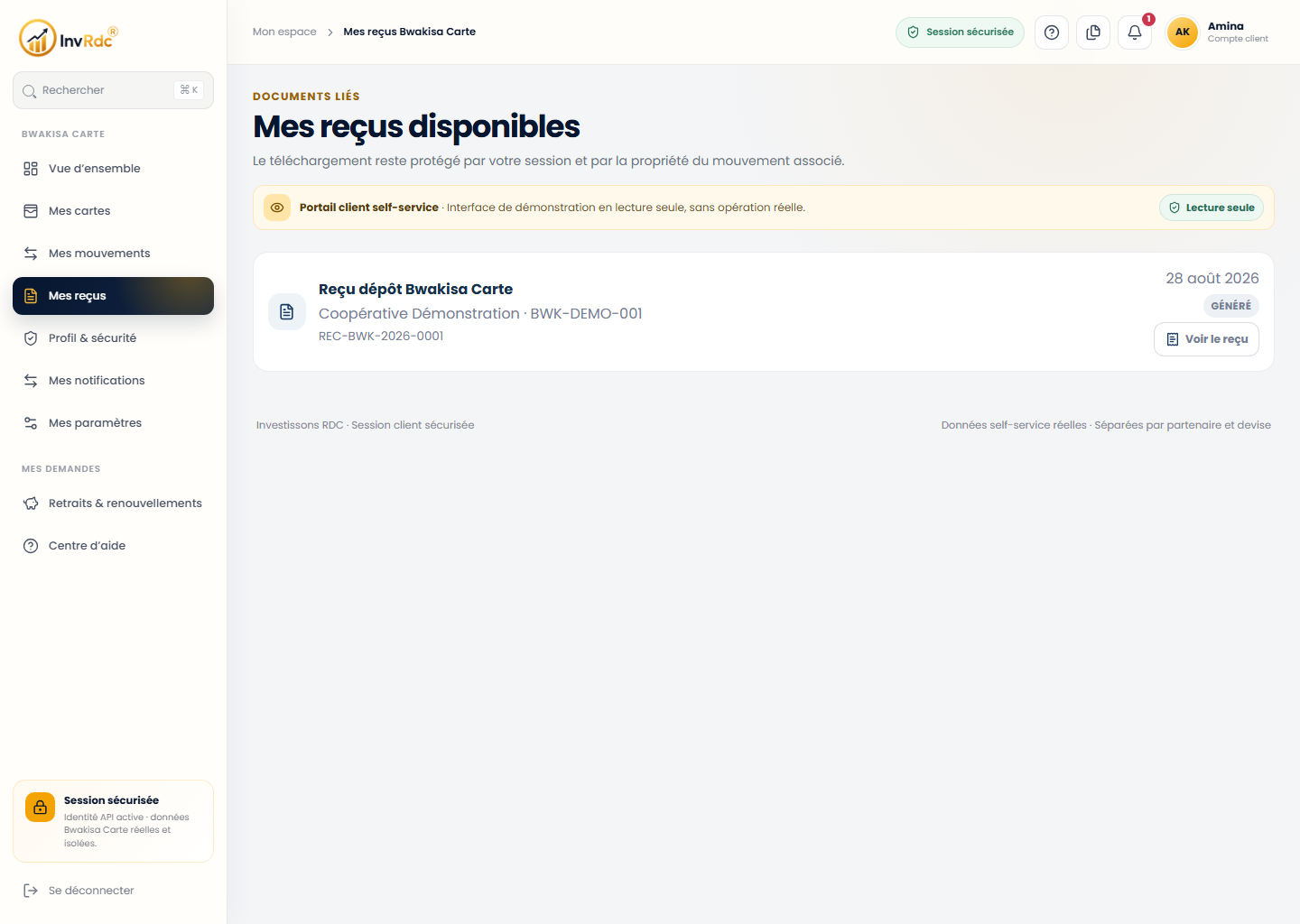This screenshot has height=924, width=1300.
Task: Click the GÉNÉRÉ status badge
Action: pos(1231,306)
